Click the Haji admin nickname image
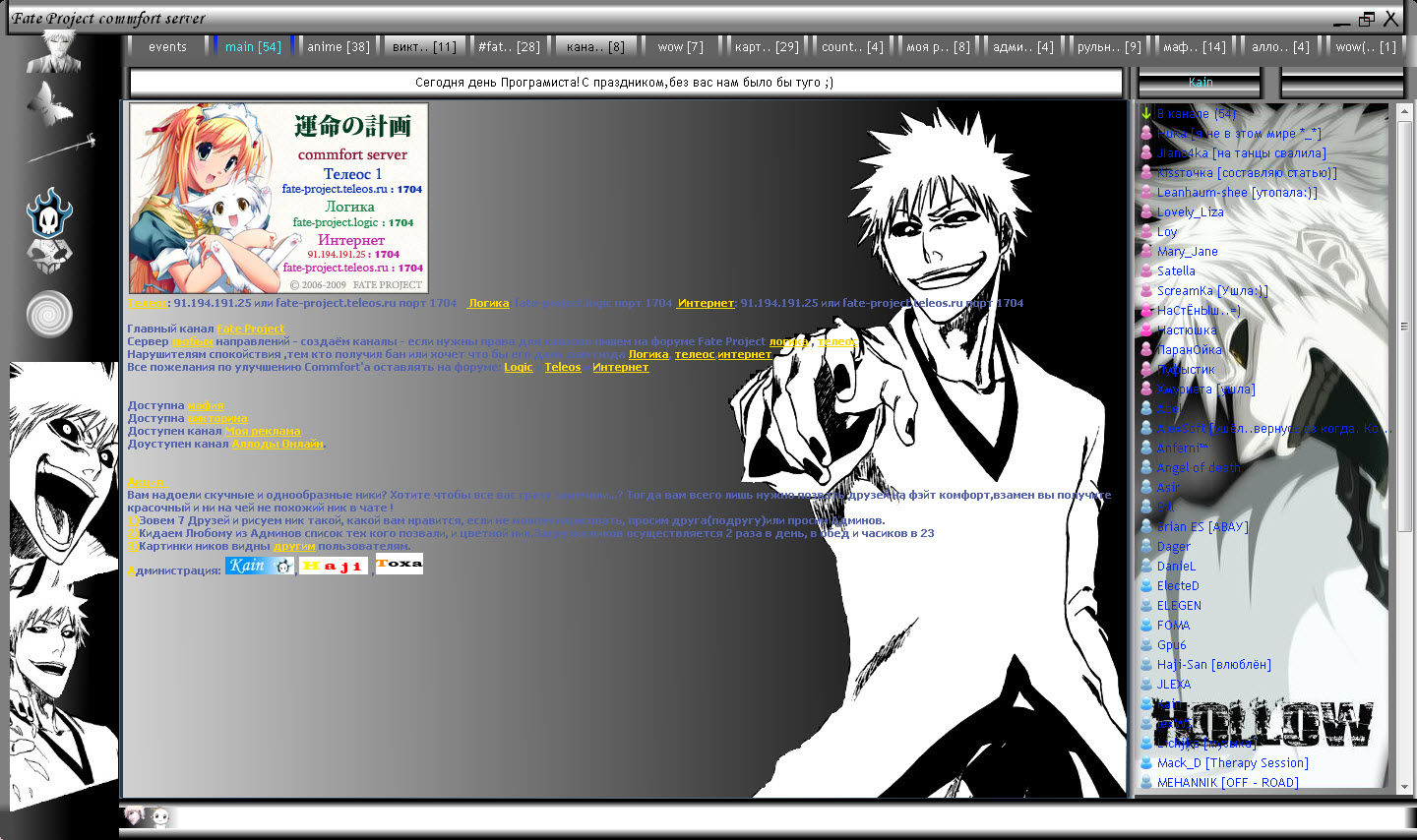The height and width of the screenshot is (840, 1417). click(x=333, y=566)
